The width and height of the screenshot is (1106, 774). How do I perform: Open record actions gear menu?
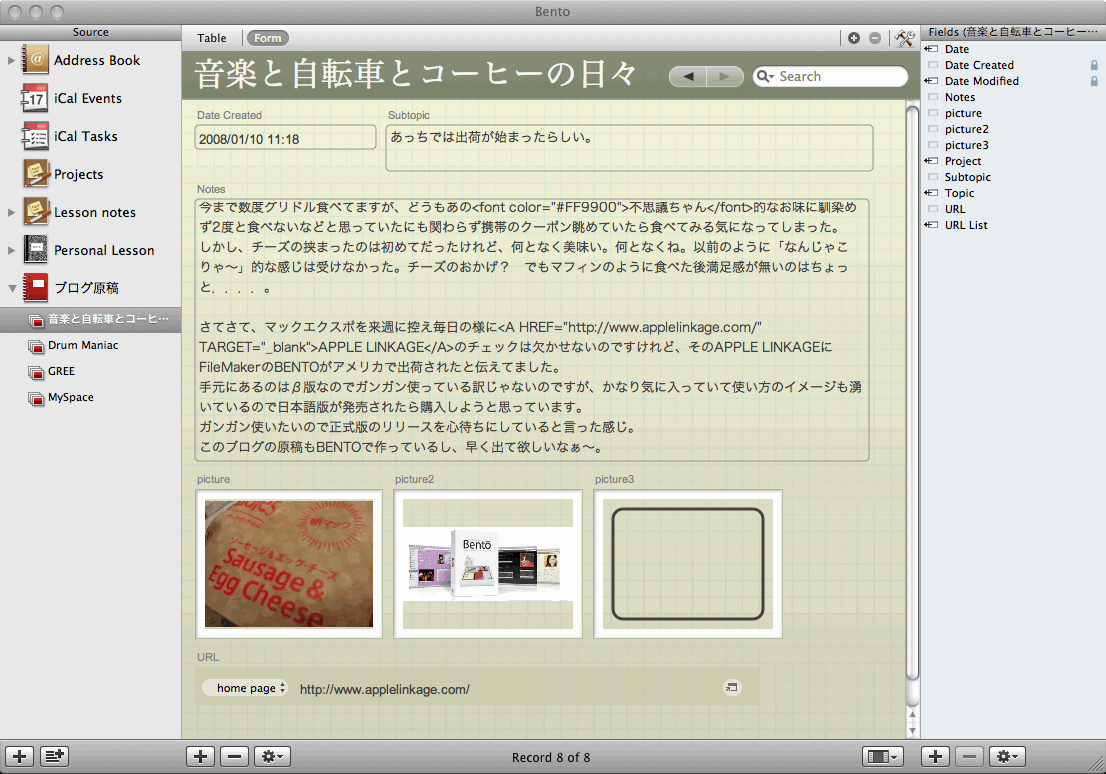272,756
